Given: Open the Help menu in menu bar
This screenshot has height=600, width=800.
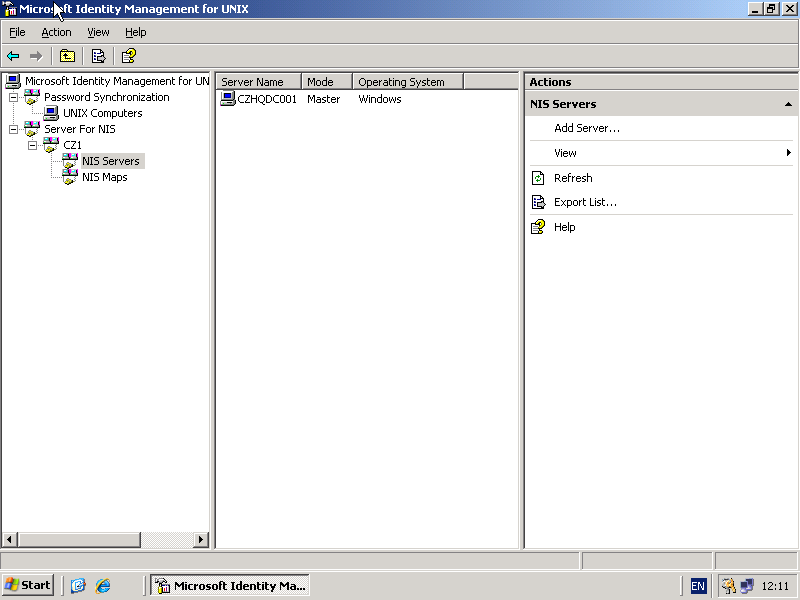Looking at the screenshot, I should pyautogui.click(x=136, y=32).
